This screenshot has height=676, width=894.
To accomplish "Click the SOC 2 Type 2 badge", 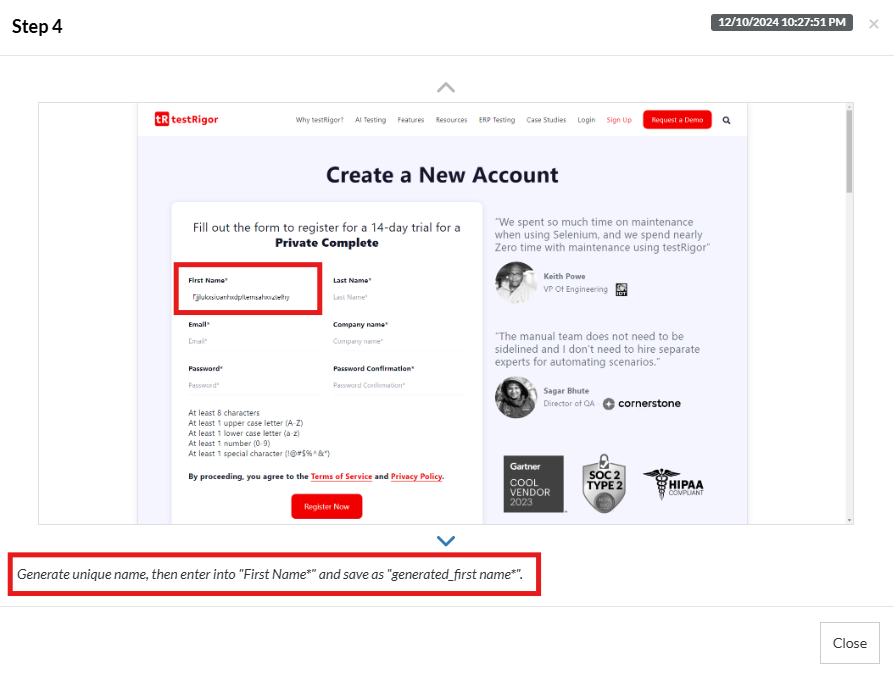I will 603,484.
